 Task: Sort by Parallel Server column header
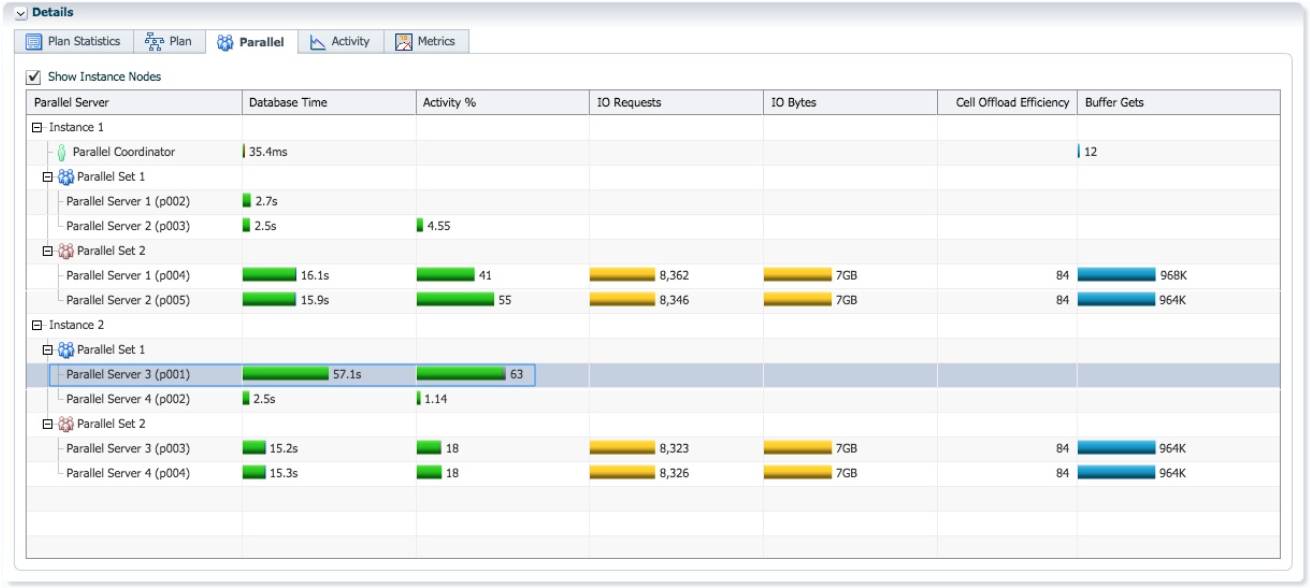click(x=134, y=103)
